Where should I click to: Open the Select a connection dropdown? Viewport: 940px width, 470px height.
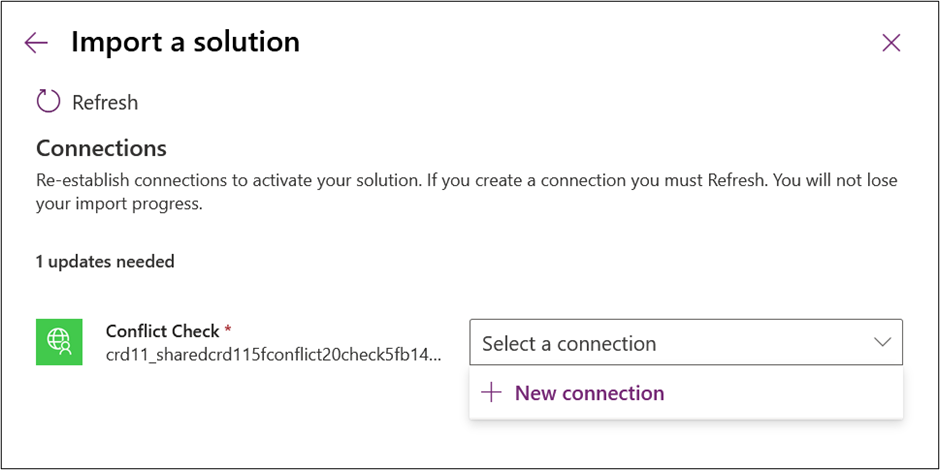pos(686,342)
